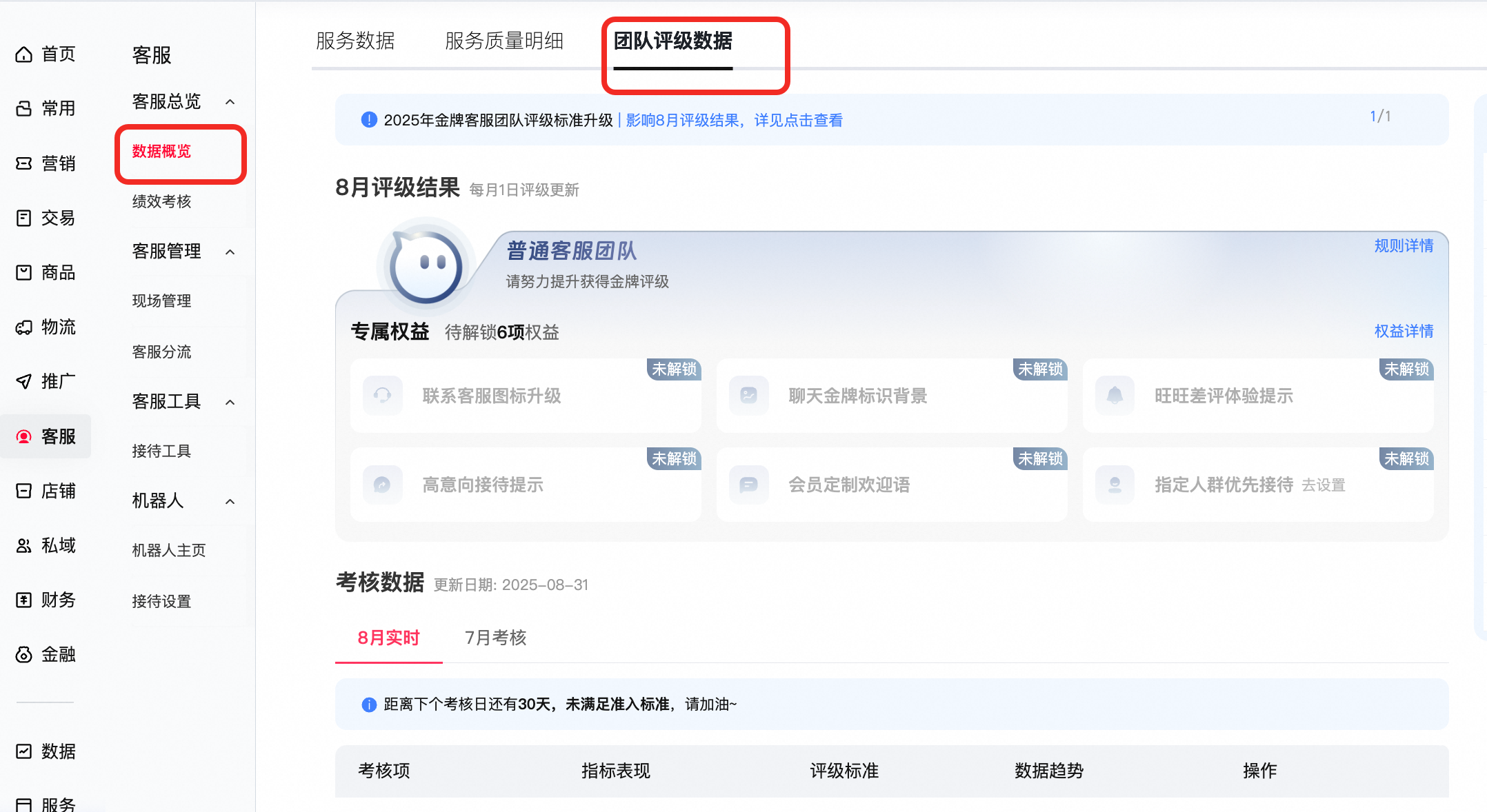The height and width of the screenshot is (812, 1487).
Task: Click the 高意向接待提示 benefit card text
Action: tap(483, 485)
